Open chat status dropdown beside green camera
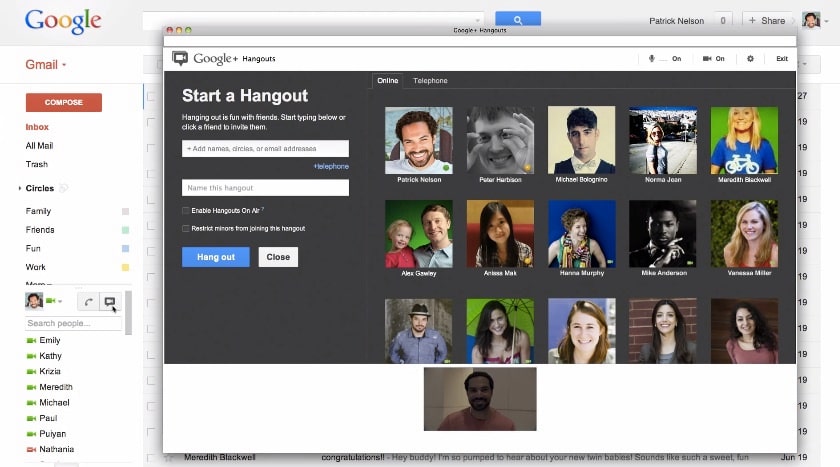 [60, 302]
